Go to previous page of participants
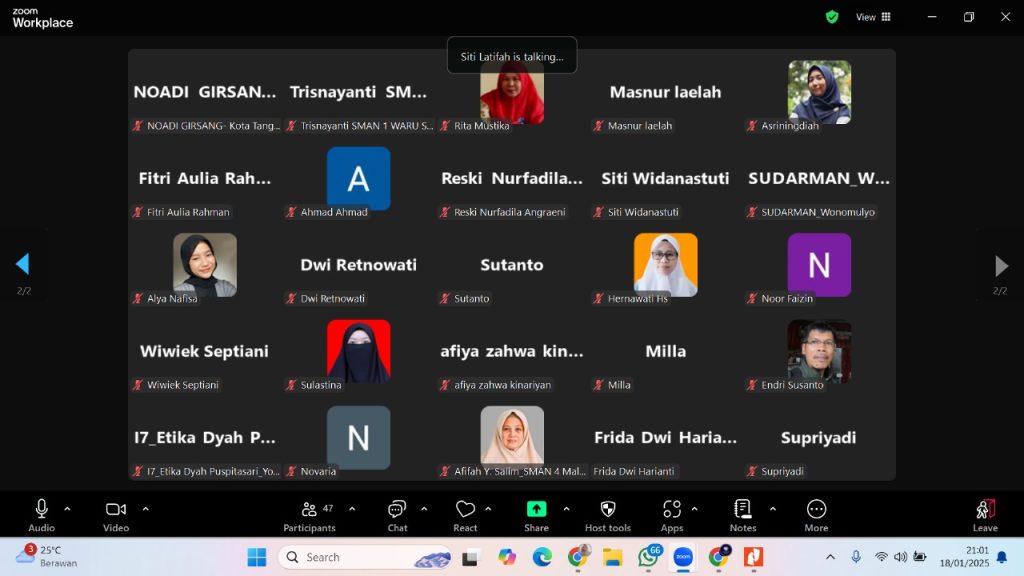The width and height of the screenshot is (1024, 576). click(22, 264)
